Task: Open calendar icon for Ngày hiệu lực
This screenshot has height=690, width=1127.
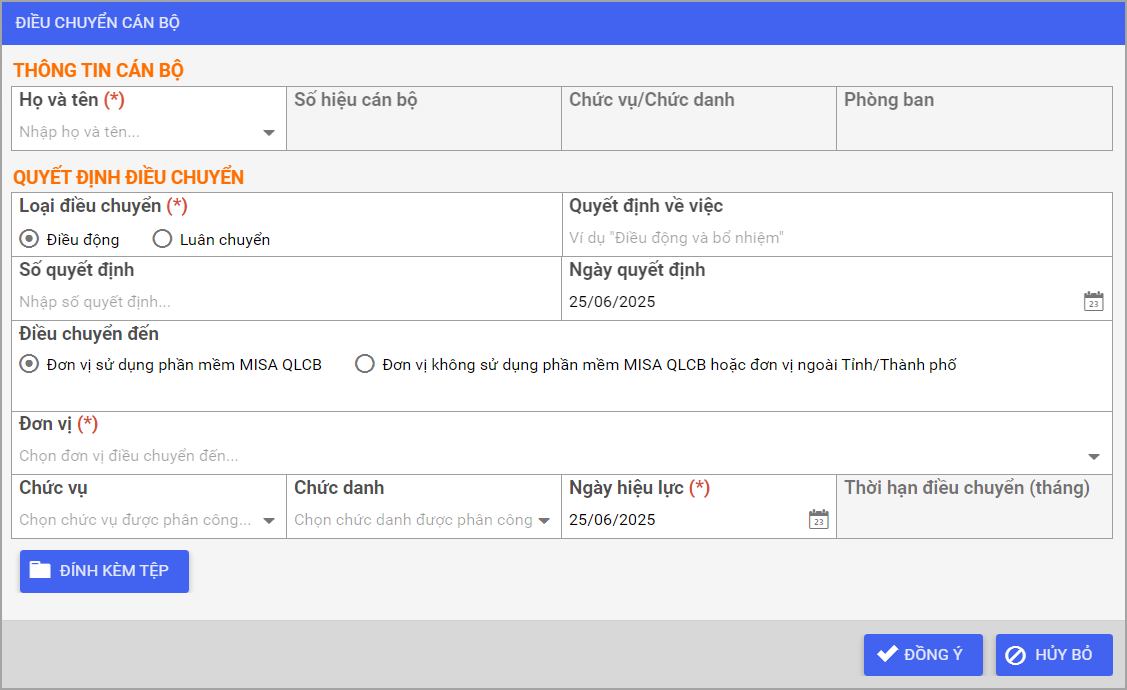Action: [x=818, y=519]
